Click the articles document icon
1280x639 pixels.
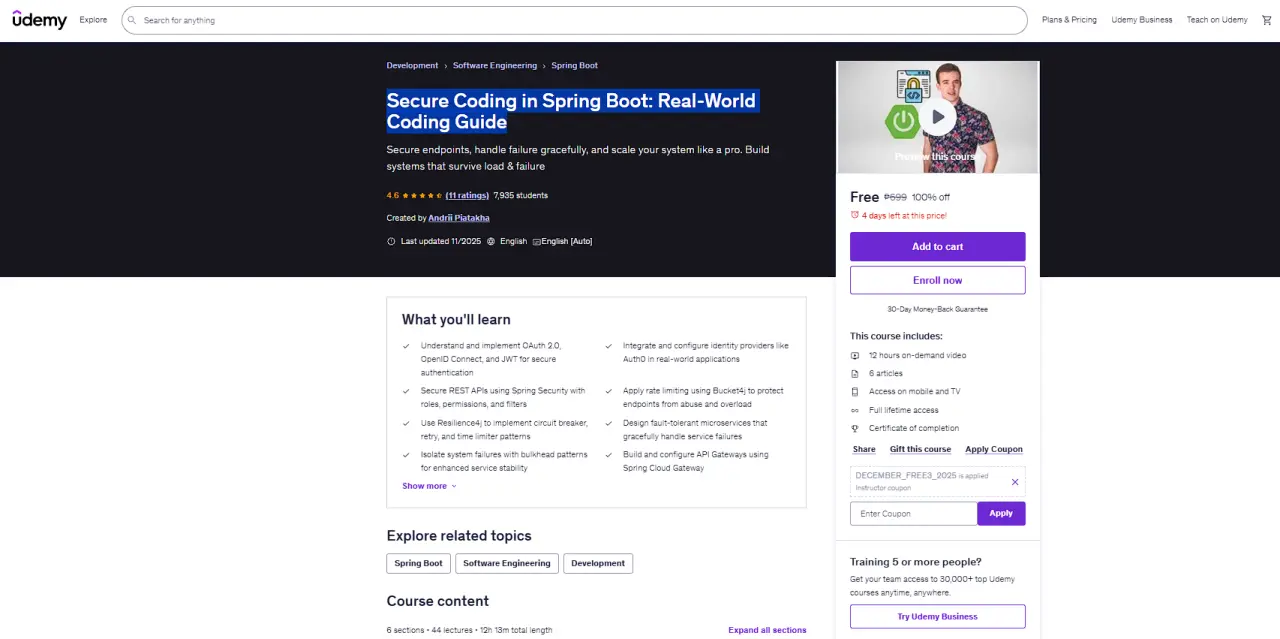click(855, 374)
